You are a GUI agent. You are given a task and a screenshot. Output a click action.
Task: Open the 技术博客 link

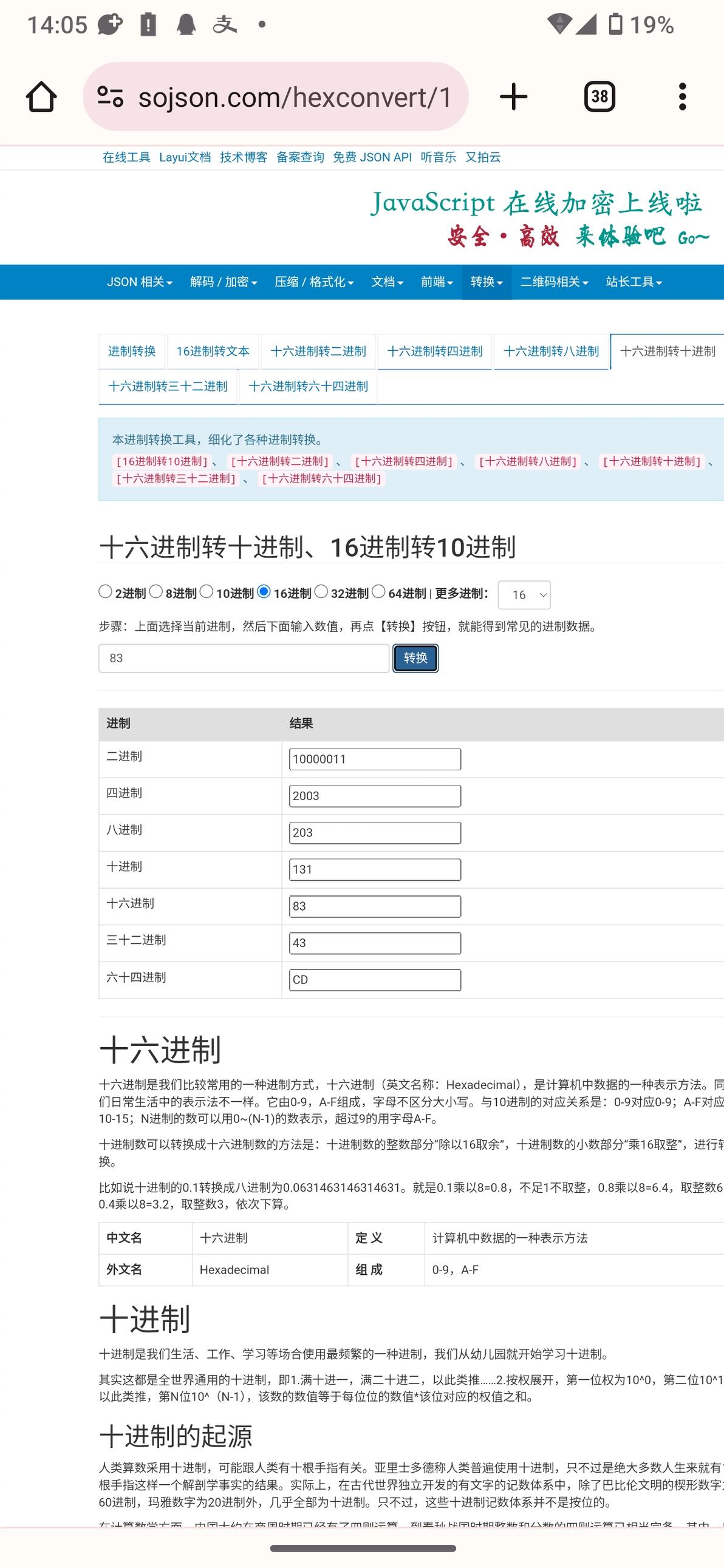click(244, 157)
